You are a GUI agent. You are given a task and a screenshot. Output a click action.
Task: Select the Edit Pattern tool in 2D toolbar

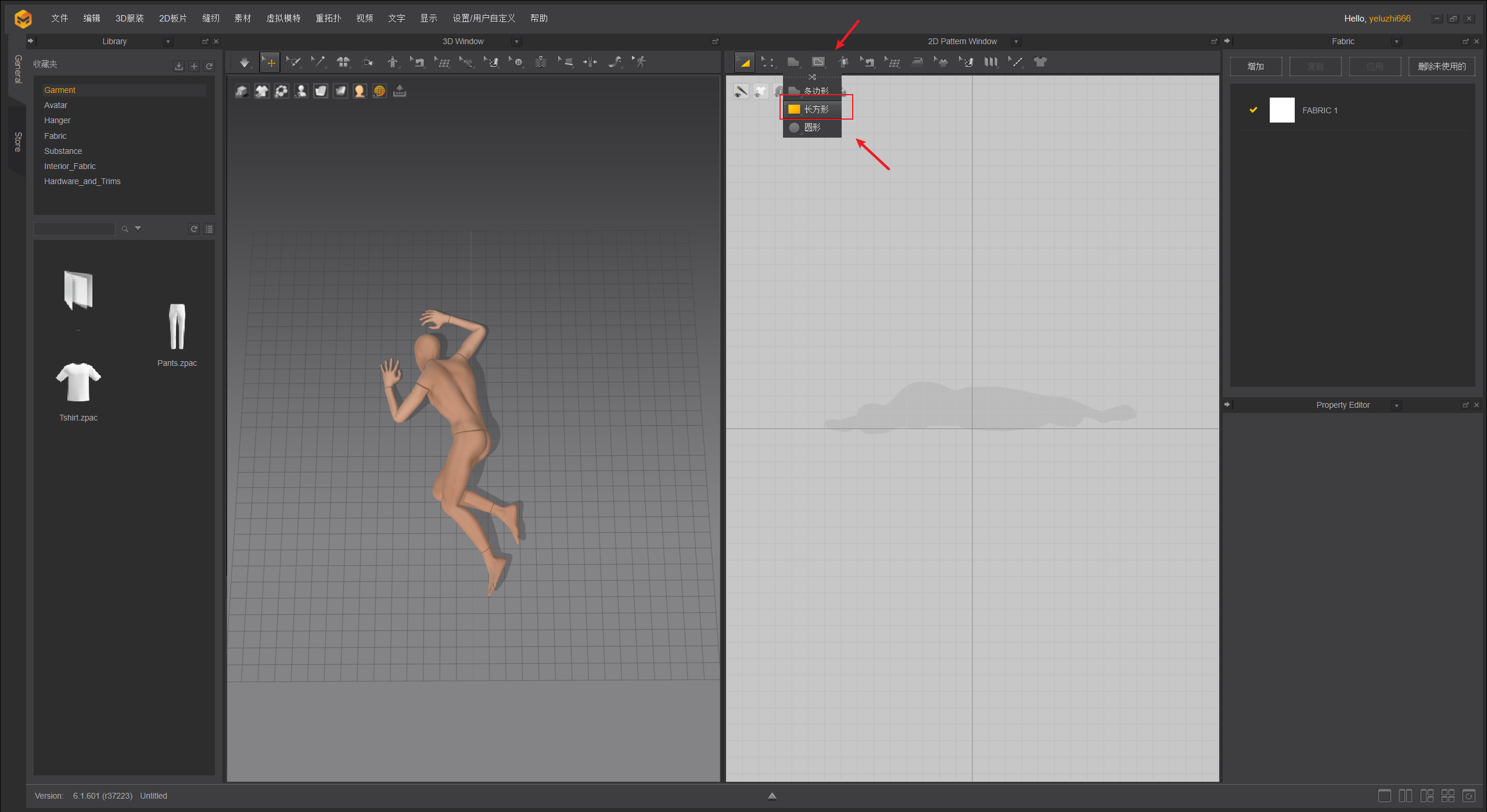[768, 62]
